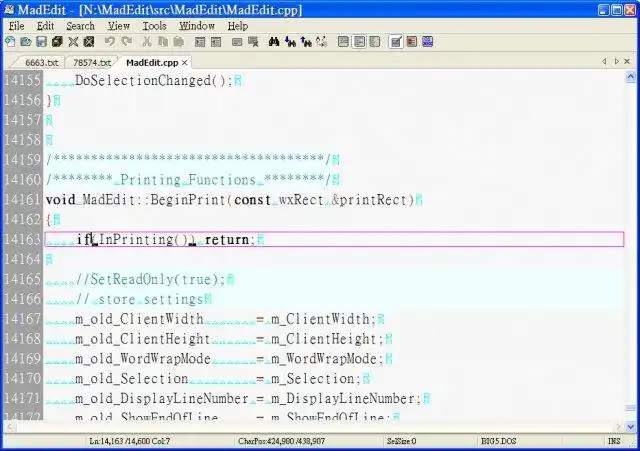640x451 pixels.
Task: Select the No Wrap mode icon
Action: 343,42
